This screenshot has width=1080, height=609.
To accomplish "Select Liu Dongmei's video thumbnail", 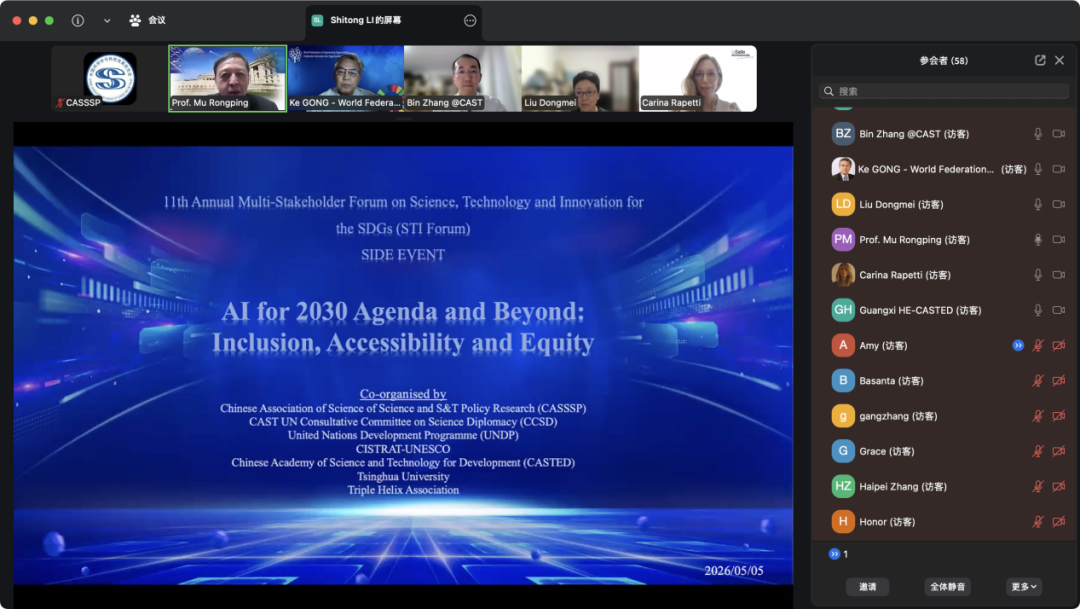I will 580,79.
